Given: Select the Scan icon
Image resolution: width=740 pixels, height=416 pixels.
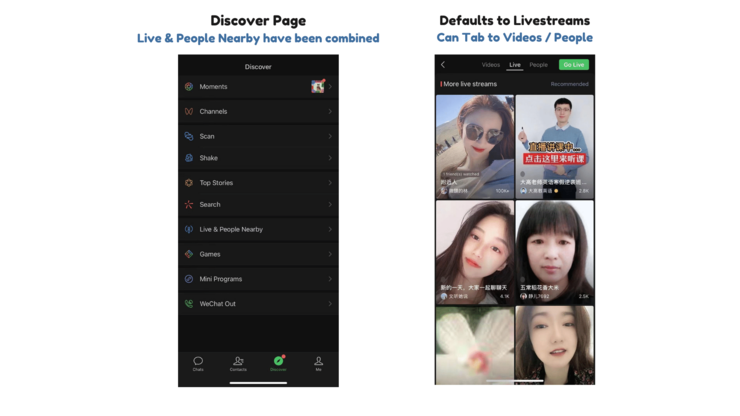Looking at the screenshot, I should pos(189,136).
